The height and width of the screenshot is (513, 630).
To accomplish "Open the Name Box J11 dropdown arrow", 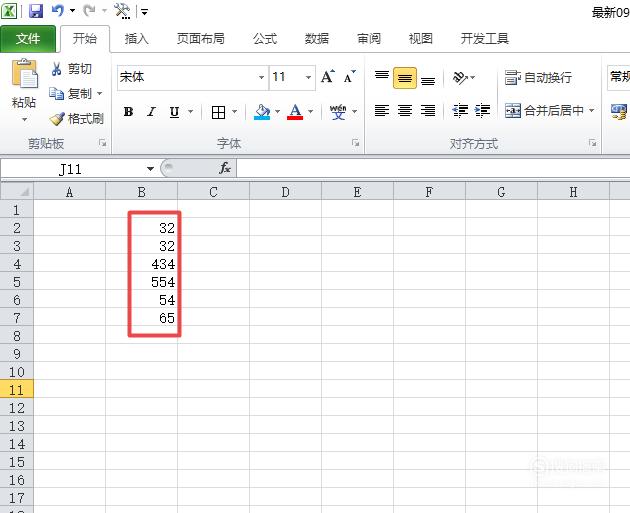I will 150,169.
